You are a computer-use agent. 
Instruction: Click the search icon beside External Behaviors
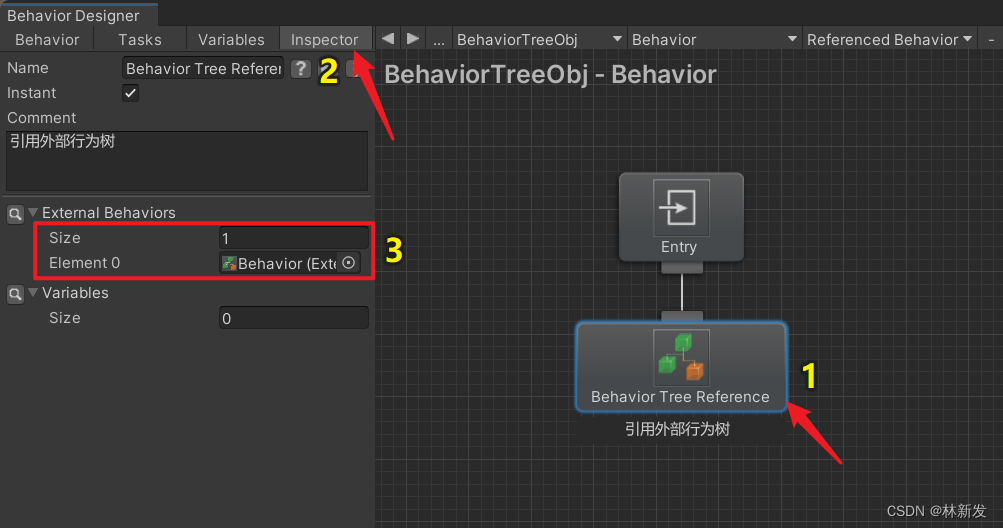coord(15,214)
